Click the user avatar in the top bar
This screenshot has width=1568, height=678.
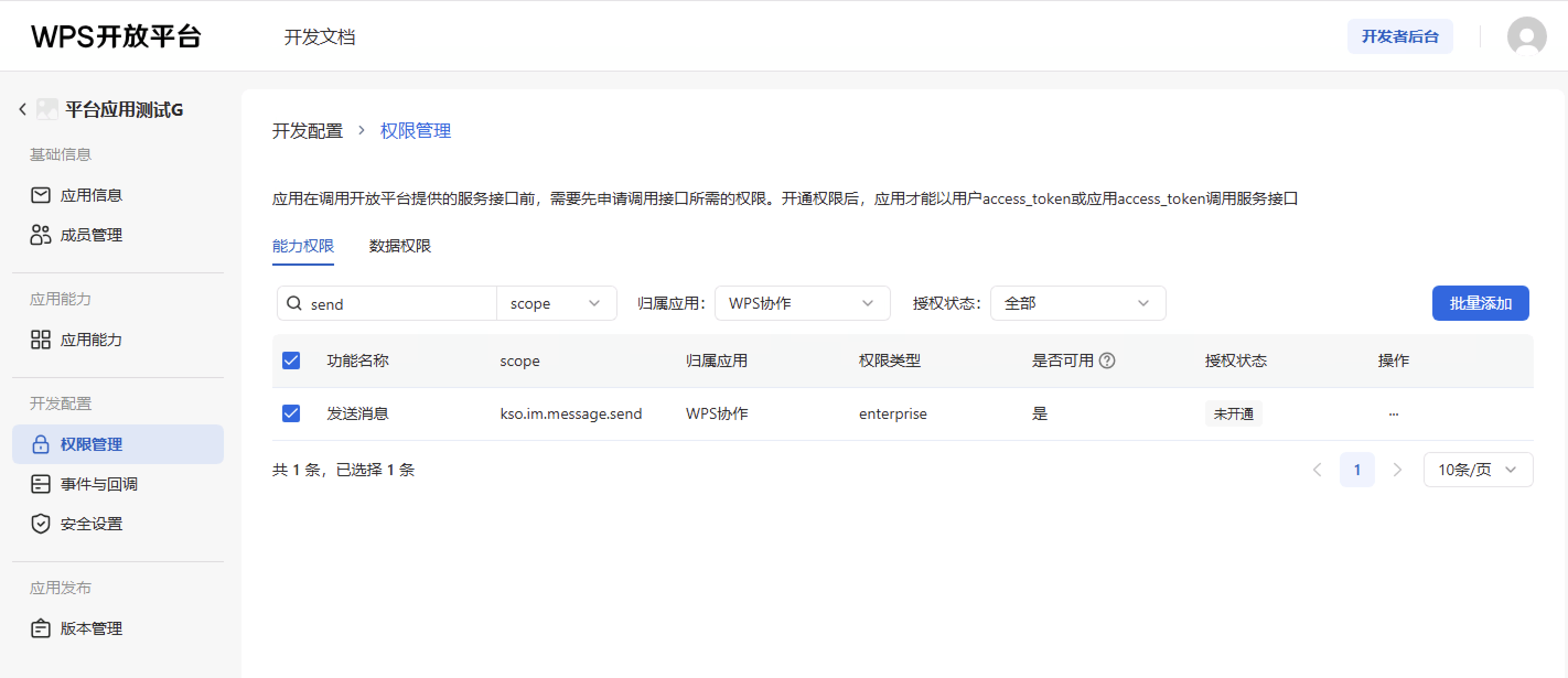(1526, 36)
